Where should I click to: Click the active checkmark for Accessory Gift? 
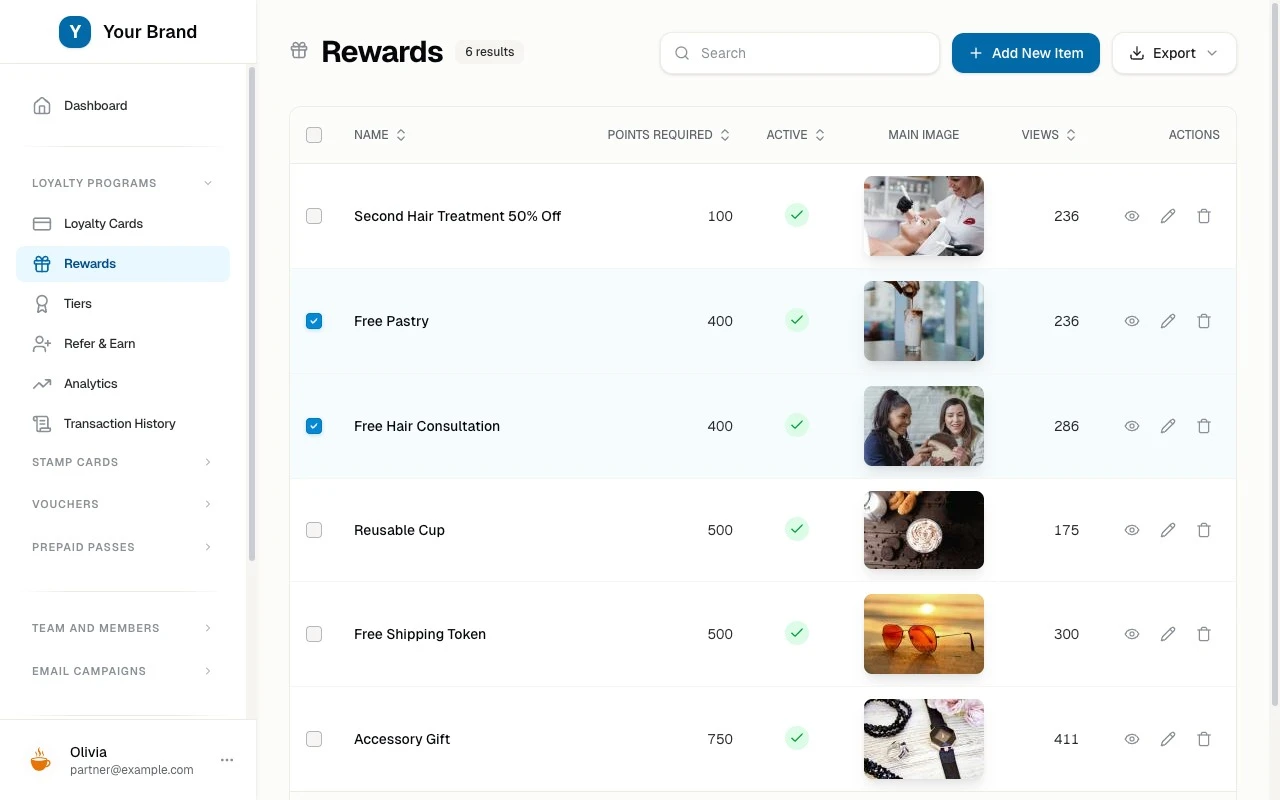point(796,738)
